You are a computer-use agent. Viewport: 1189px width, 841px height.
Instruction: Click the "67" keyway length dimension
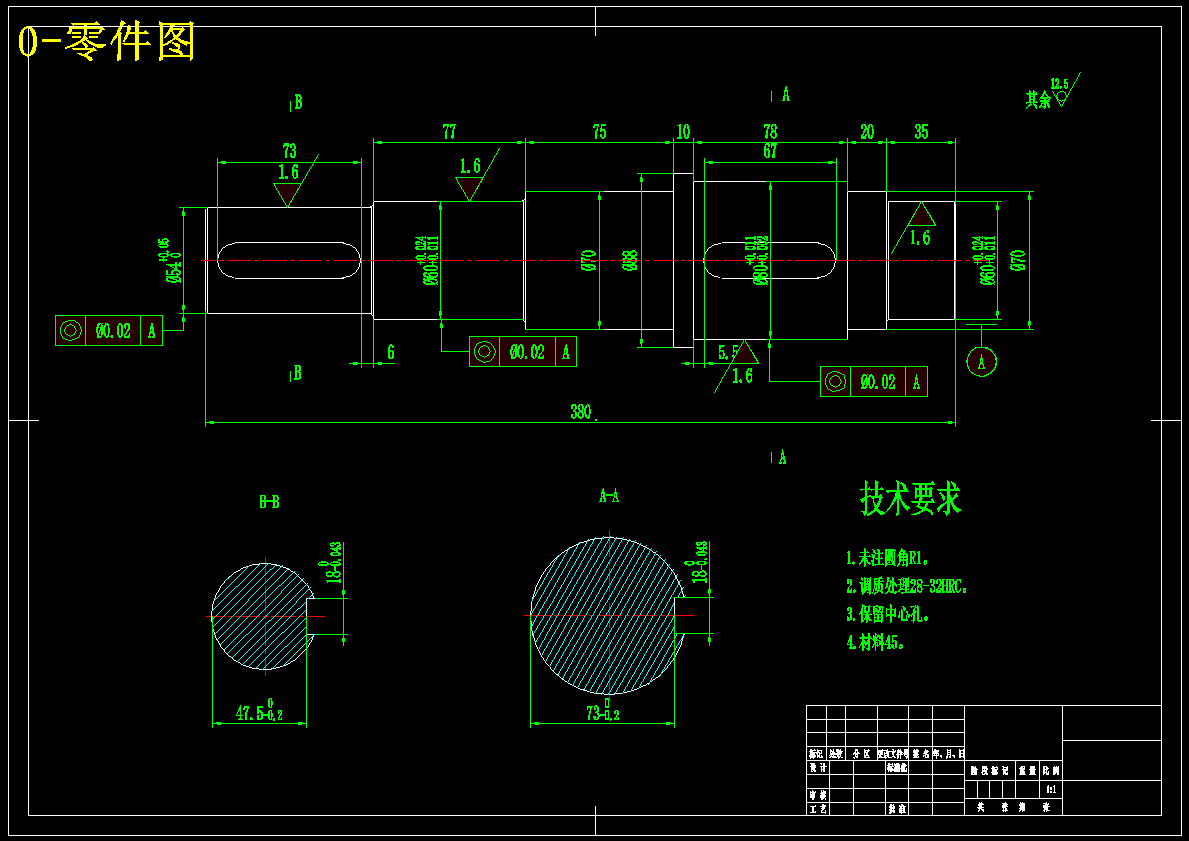click(770, 151)
